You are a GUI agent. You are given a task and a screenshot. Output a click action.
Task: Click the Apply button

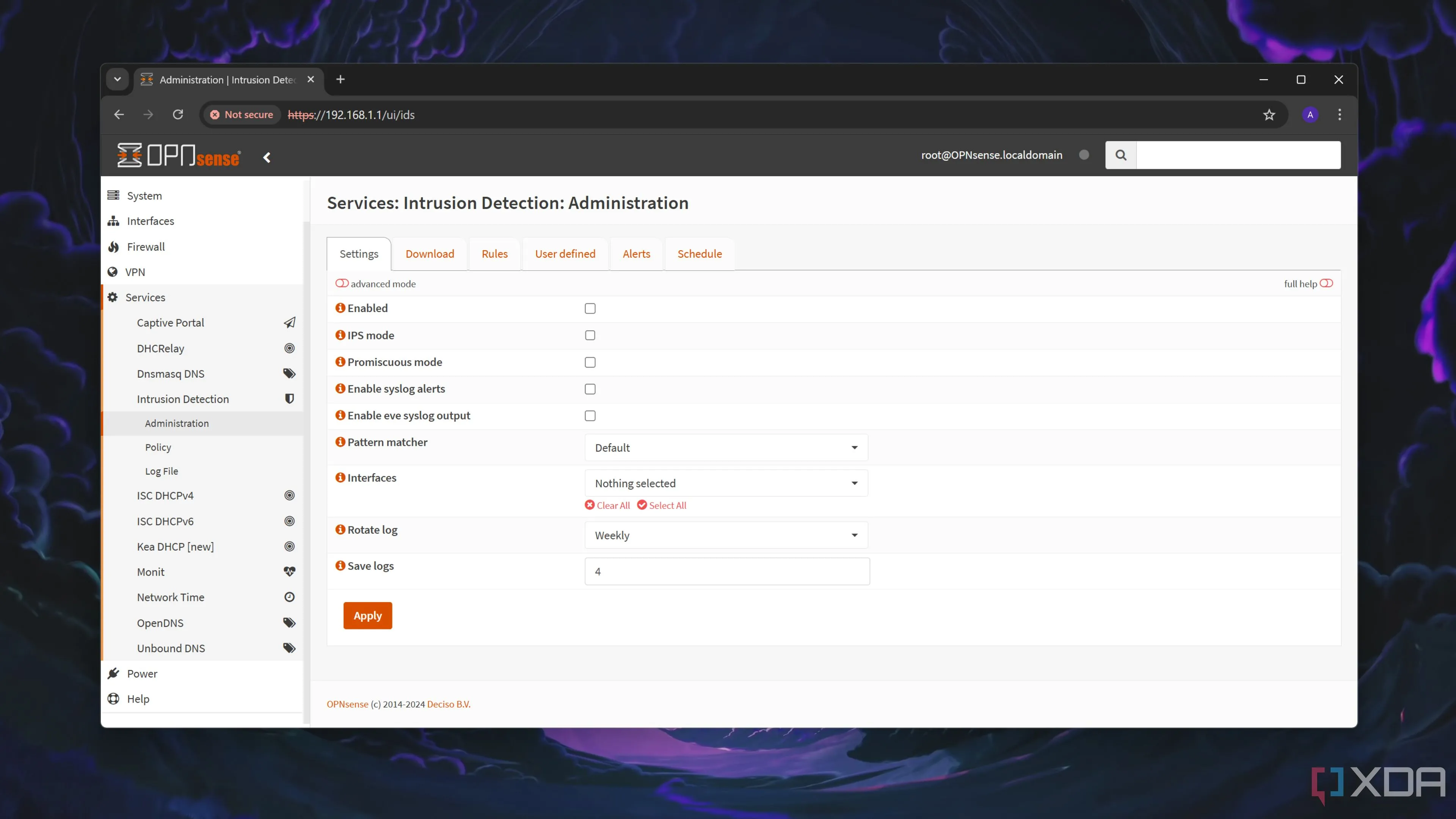pos(367,615)
